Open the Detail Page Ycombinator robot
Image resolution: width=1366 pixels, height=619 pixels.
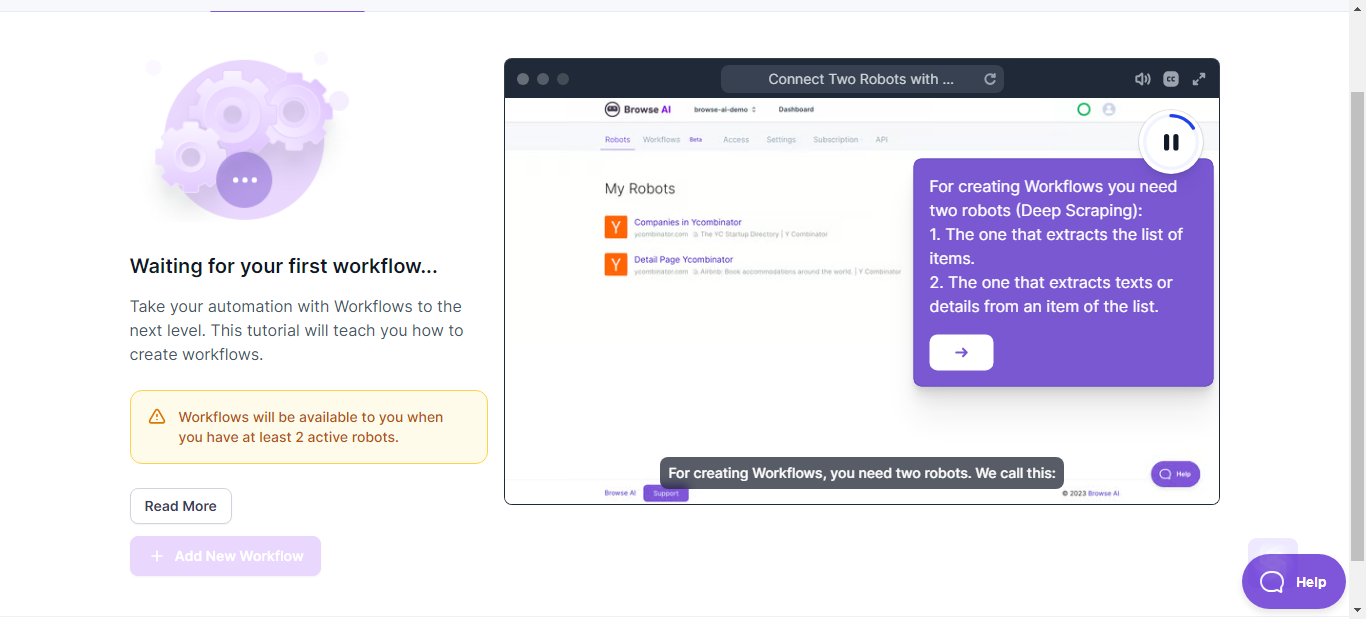tap(684, 259)
